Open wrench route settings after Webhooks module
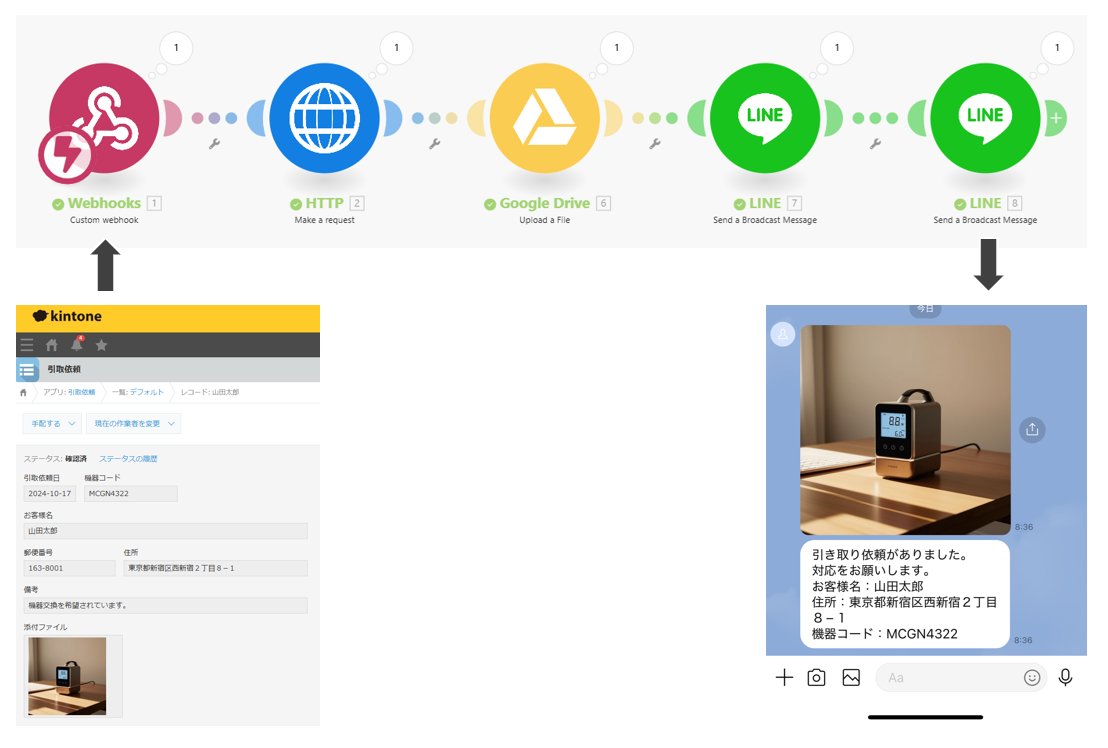 (214, 144)
